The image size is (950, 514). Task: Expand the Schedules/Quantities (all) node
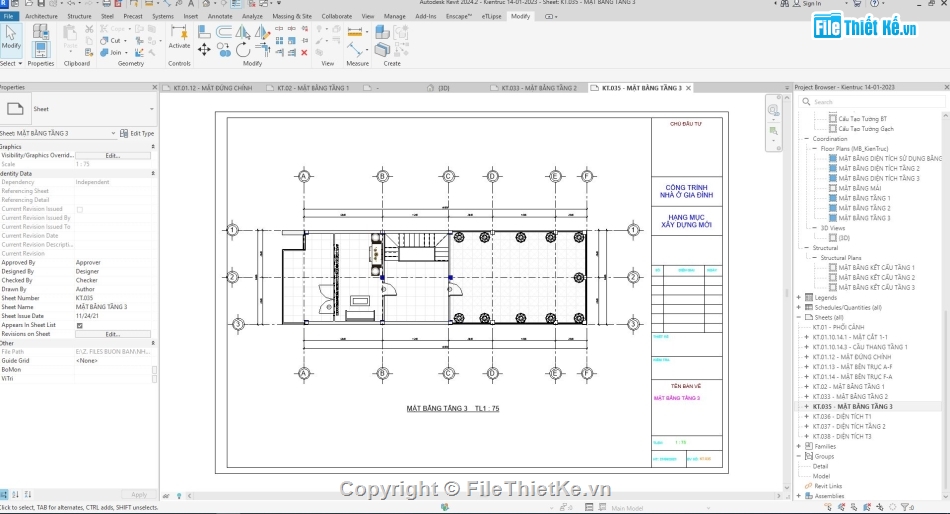click(799, 307)
